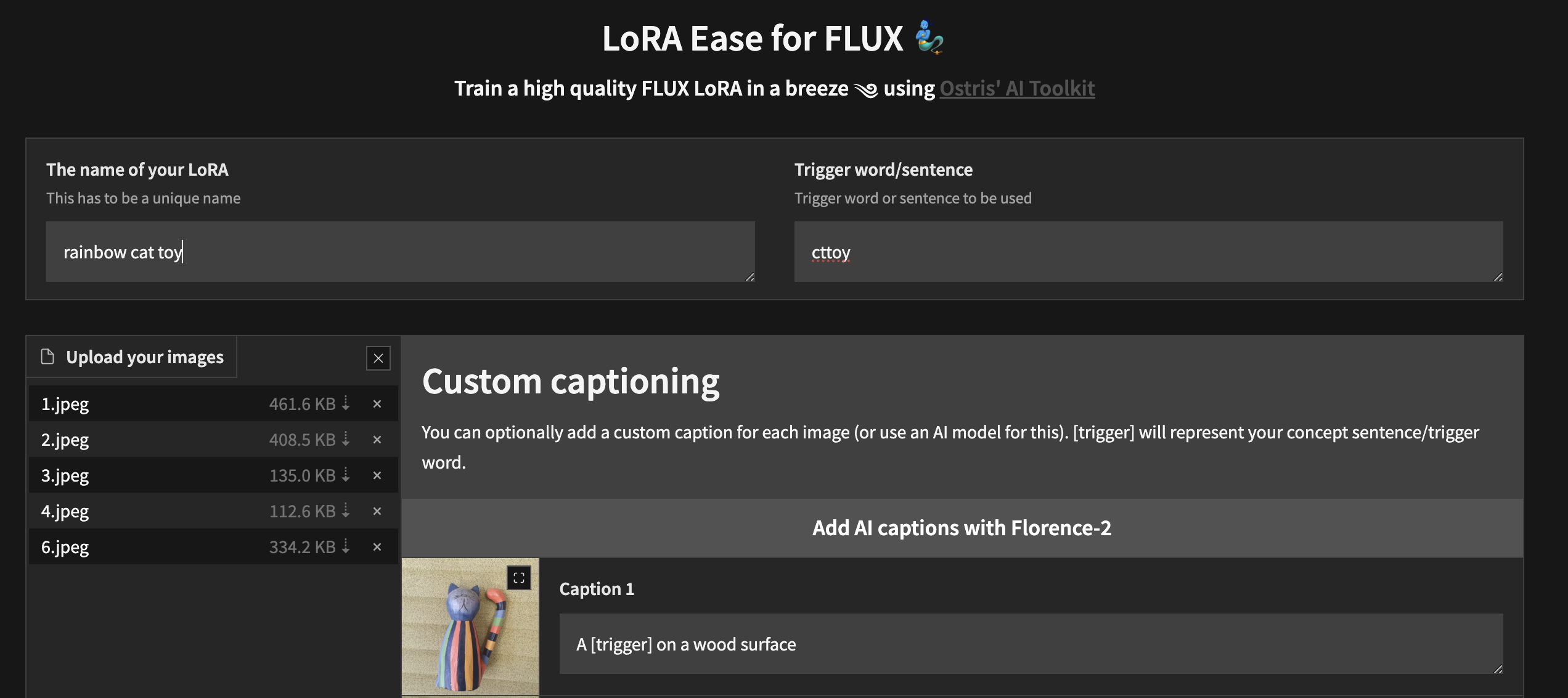Click the download icon for 4.jpeg
This screenshot has width=1568, height=698.
pyautogui.click(x=346, y=511)
